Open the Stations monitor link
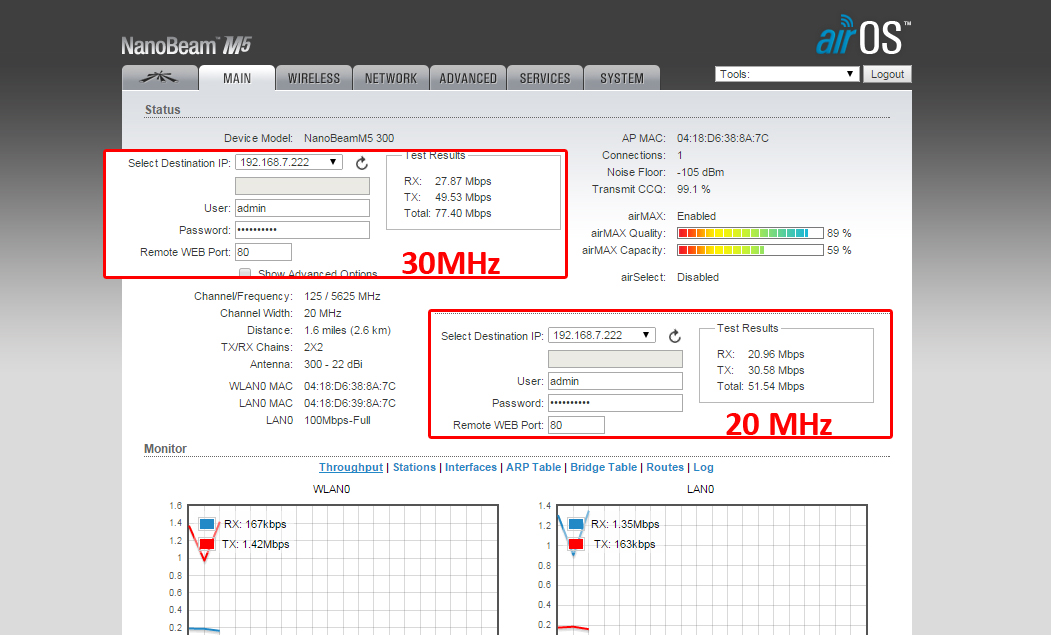Image resolution: width=1051 pixels, height=635 pixels. click(414, 467)
